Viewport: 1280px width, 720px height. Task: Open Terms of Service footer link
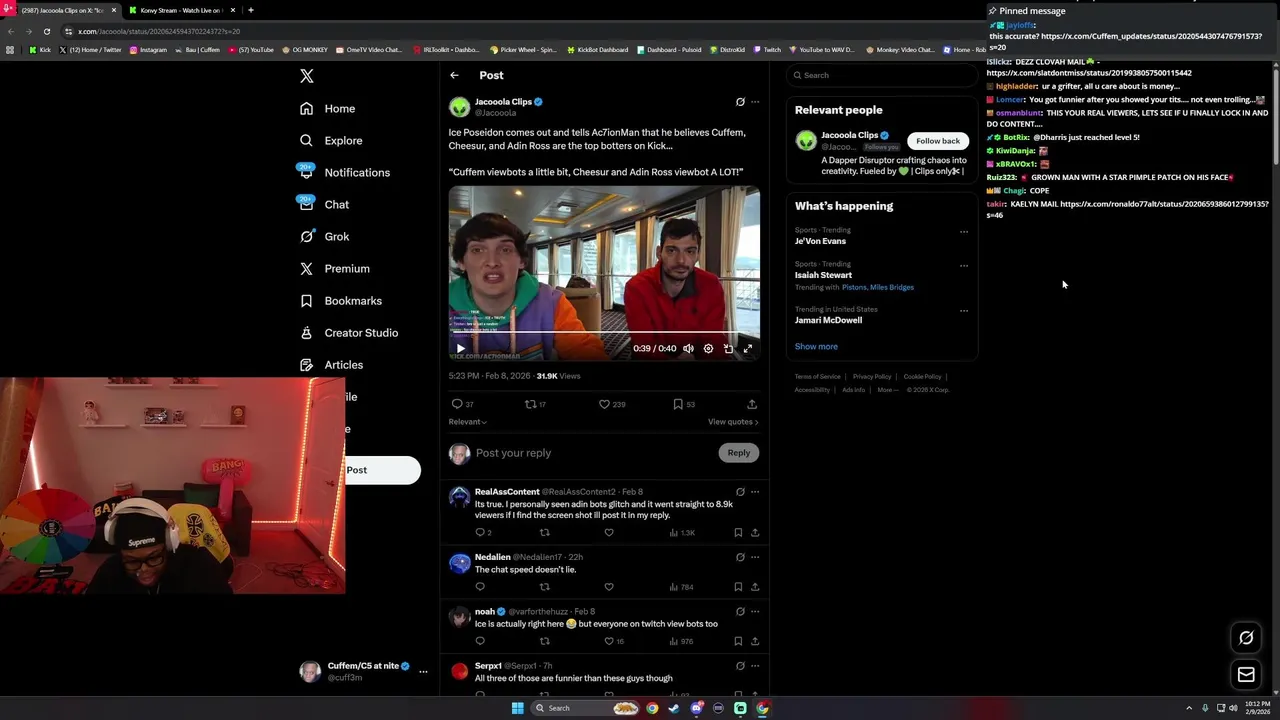click(817, 377)
